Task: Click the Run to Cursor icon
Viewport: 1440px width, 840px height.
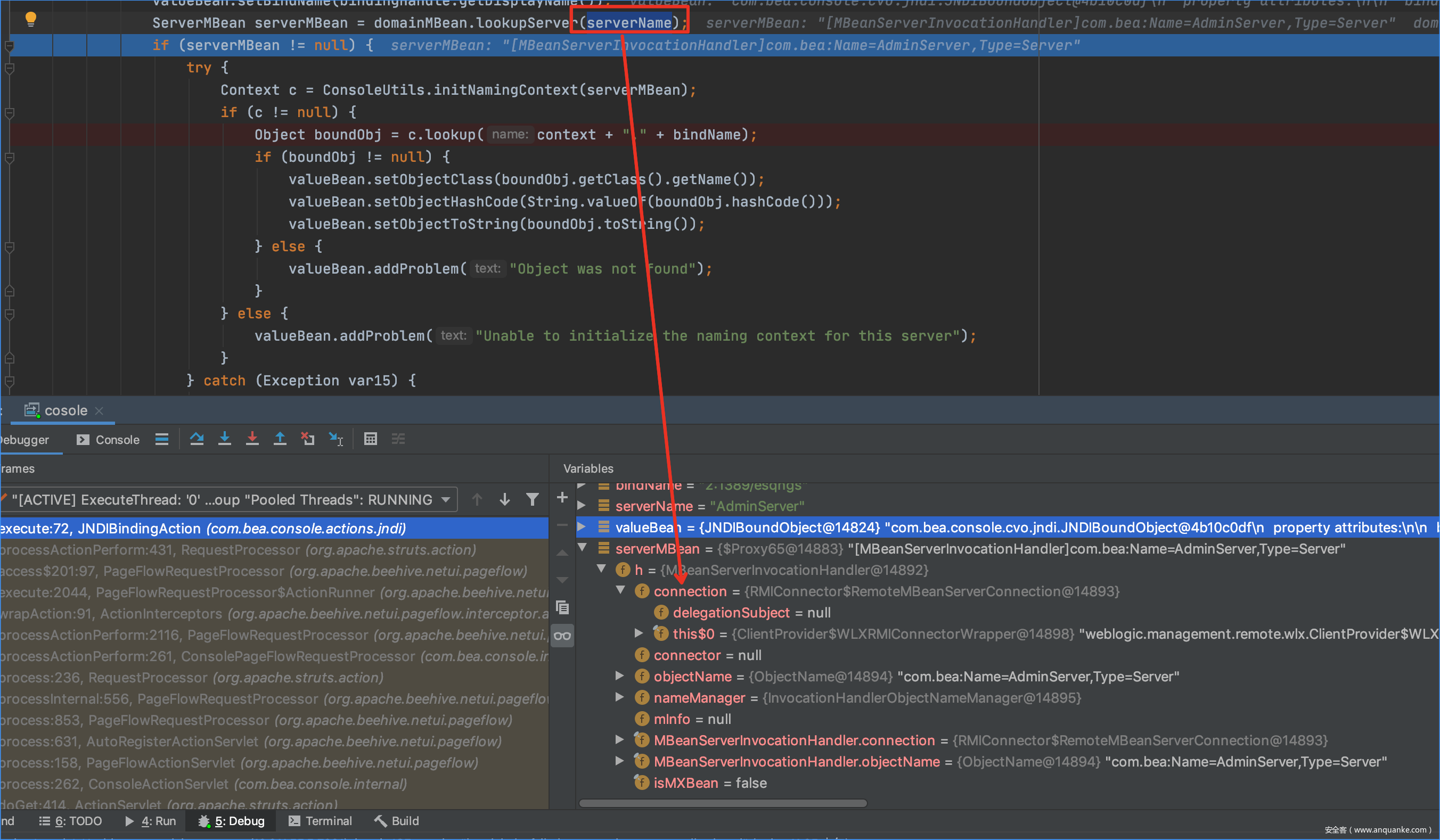Action: (x=336, y=439)
